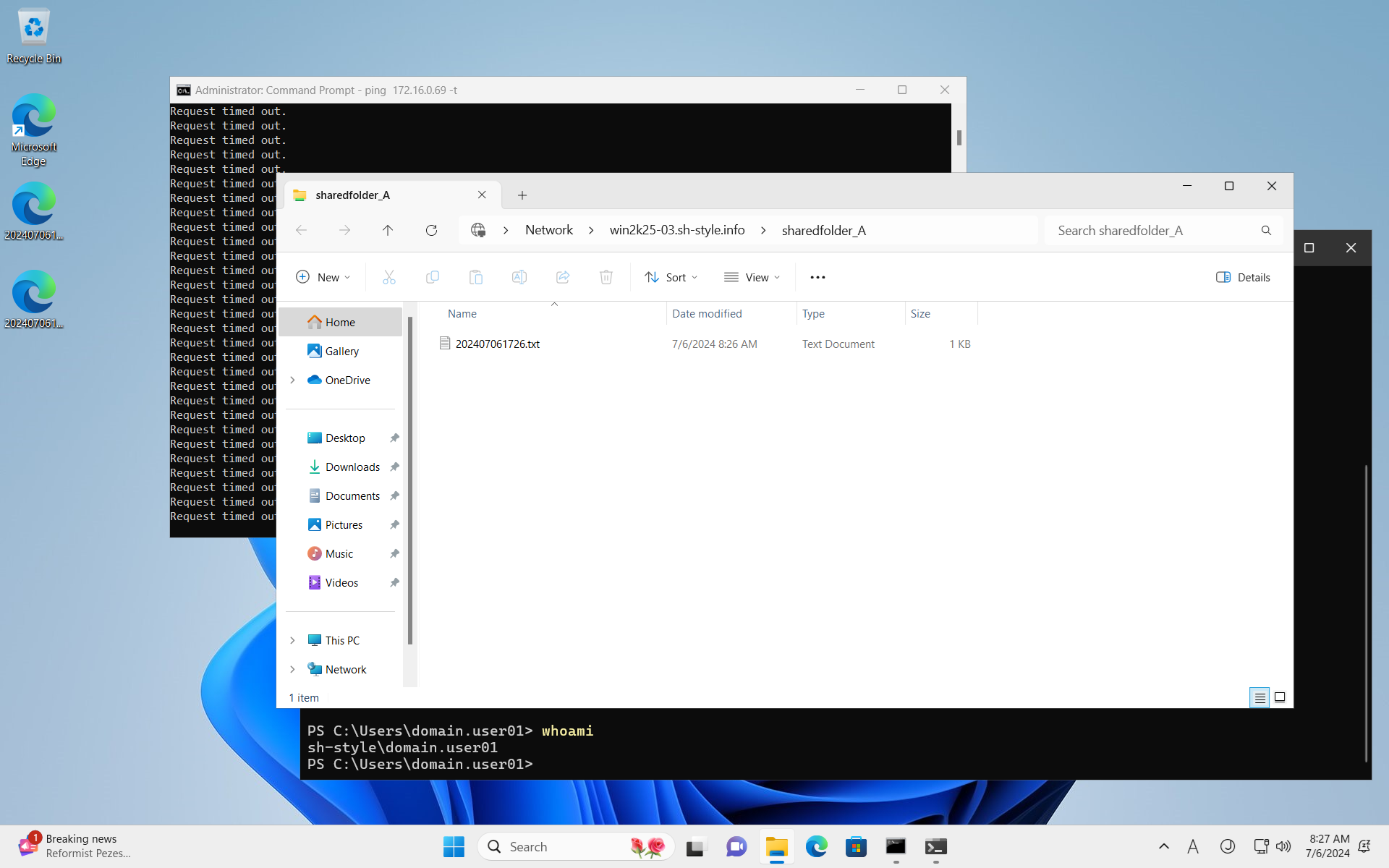Click the Paste clipboard icon

point(475,277)
